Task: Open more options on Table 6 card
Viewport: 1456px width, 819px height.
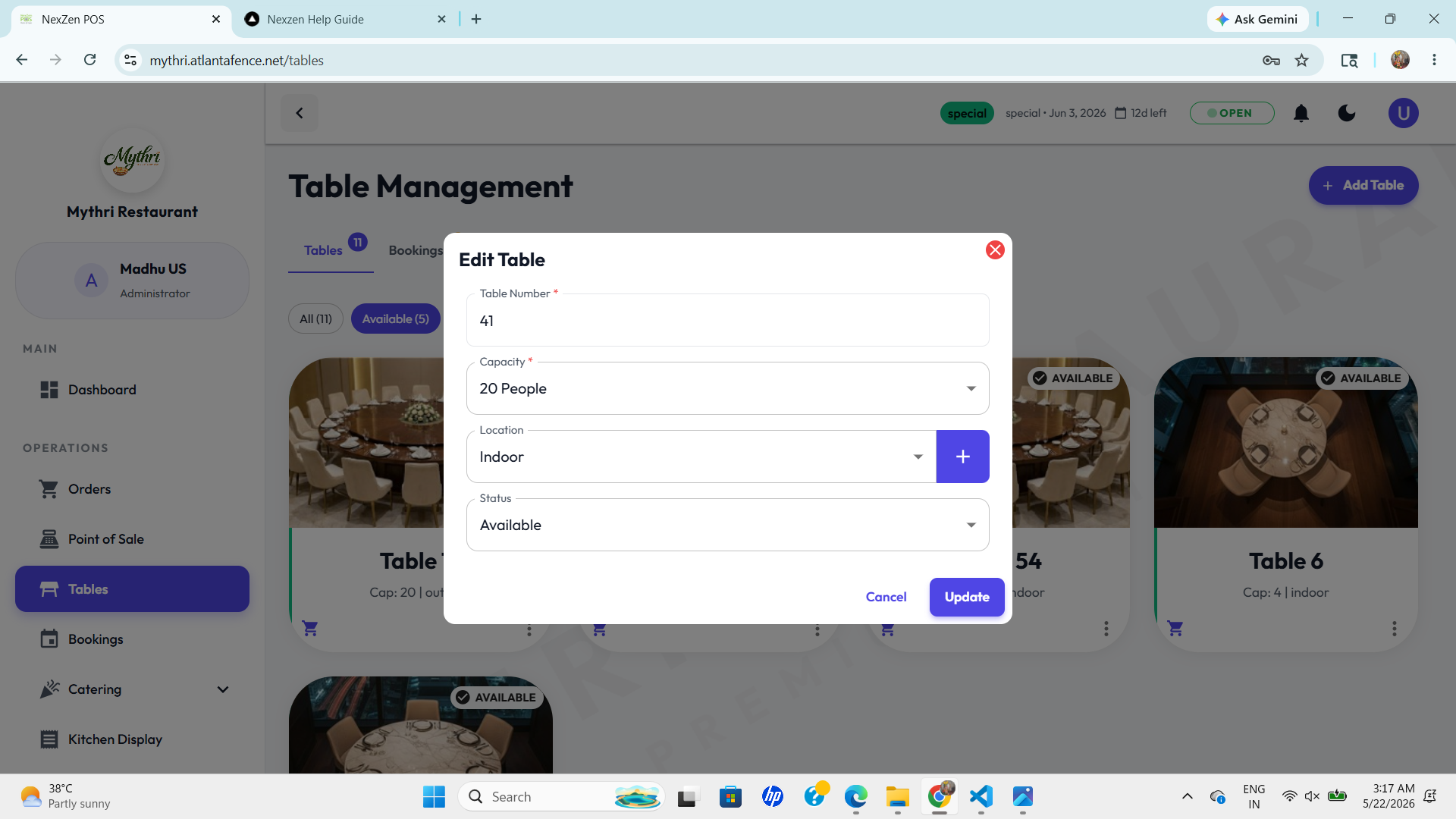Action: click(1394, 629)
